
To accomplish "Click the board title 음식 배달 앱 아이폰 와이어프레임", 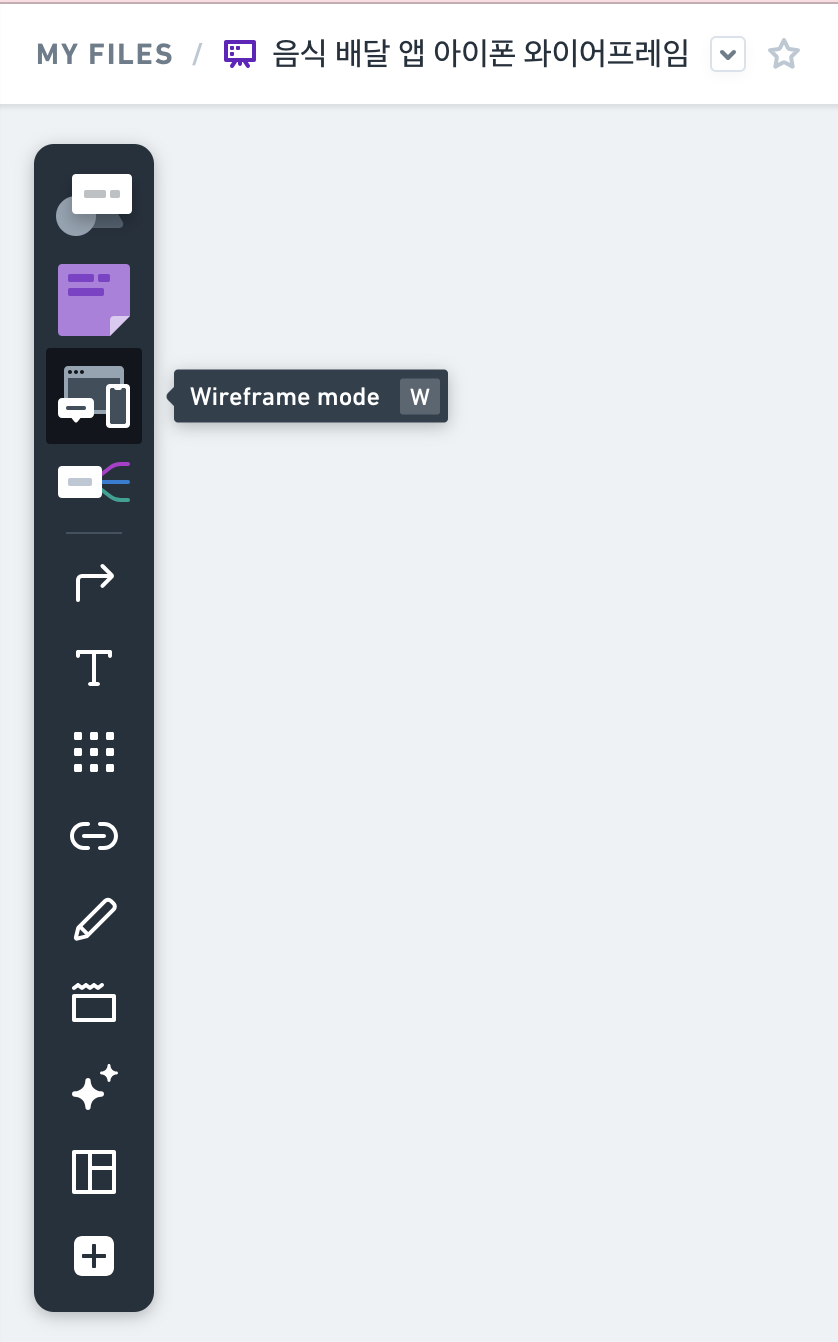I will 480,53.
